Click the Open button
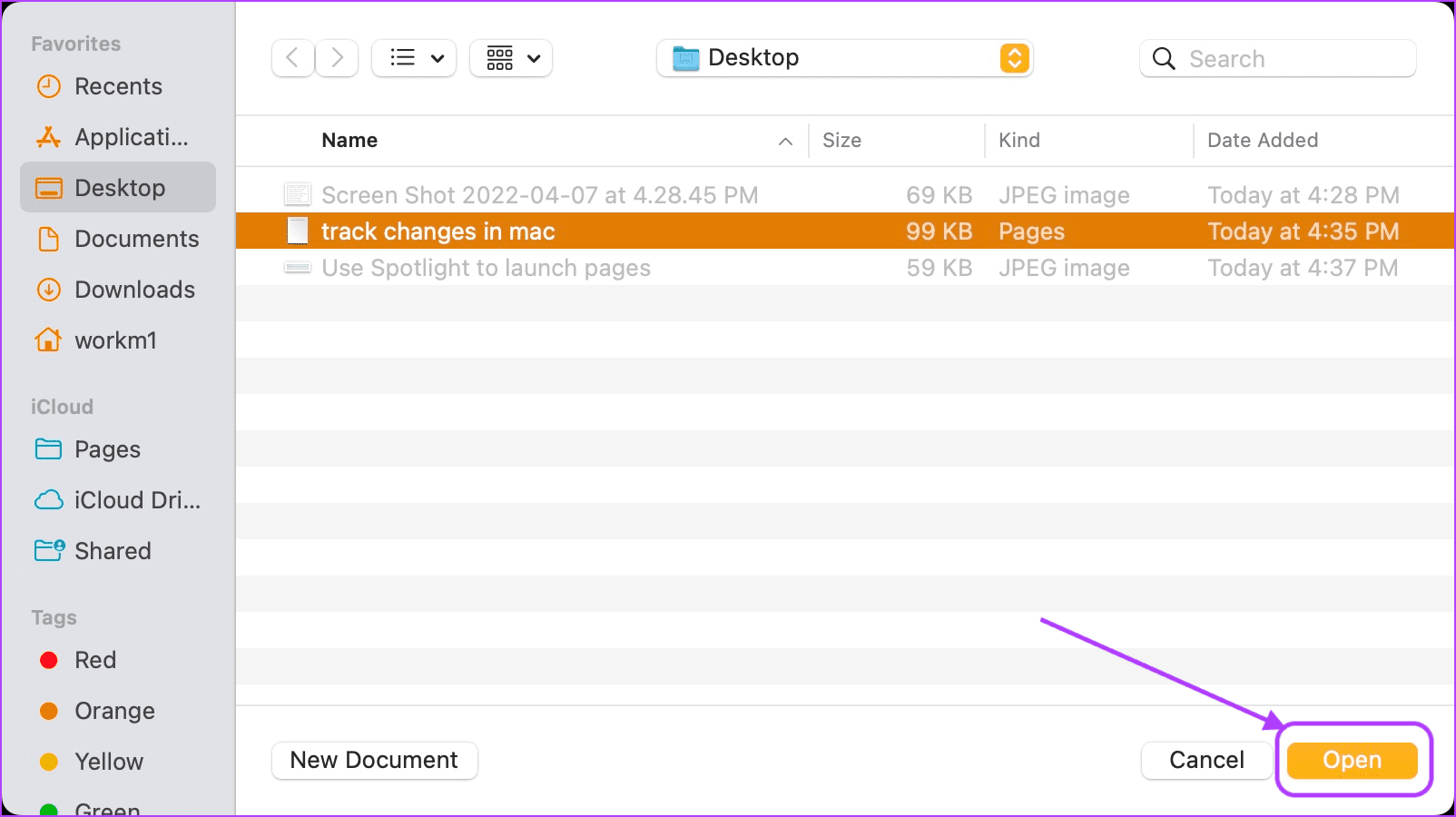1456x817 pixels. (x=1352, y=760)
